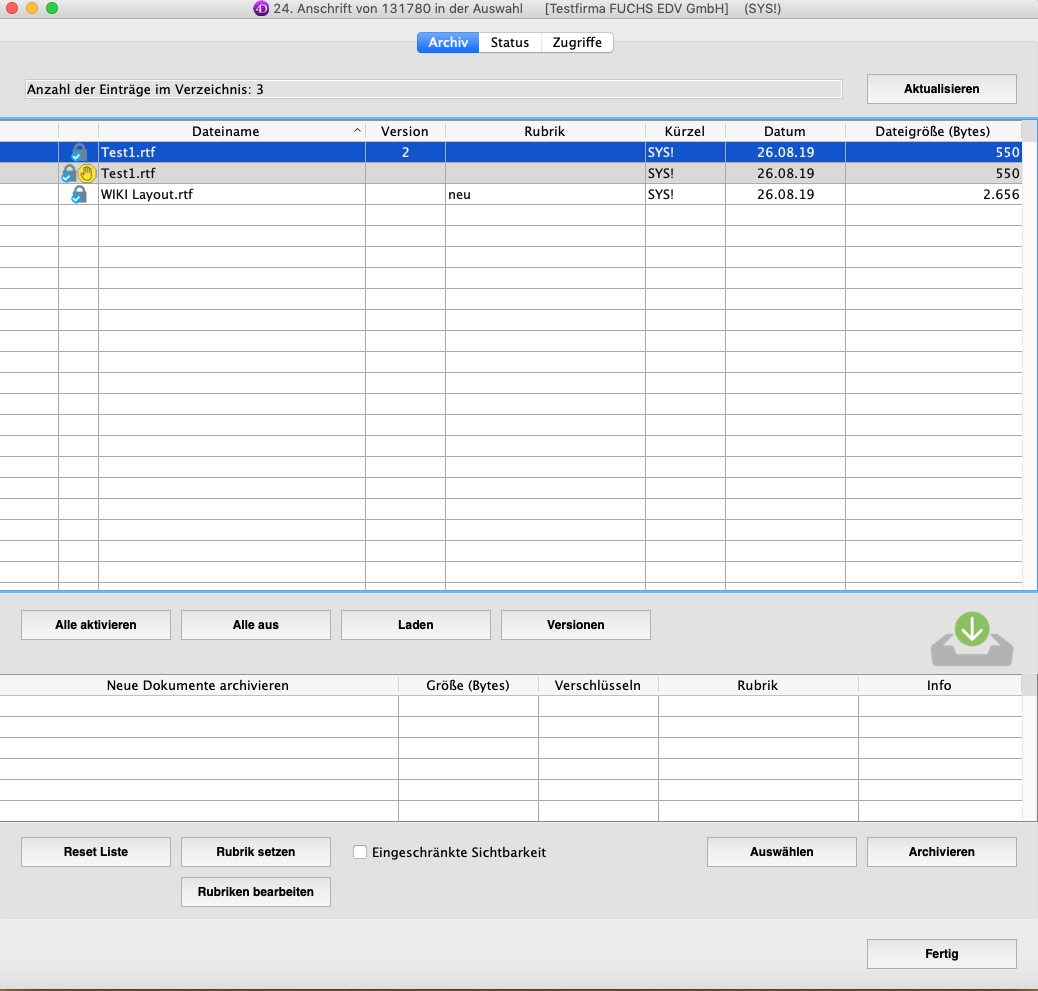The image size is (1038, 991).
Task: Sort entries by Datum column header
Action: click(x=784, y=132)
